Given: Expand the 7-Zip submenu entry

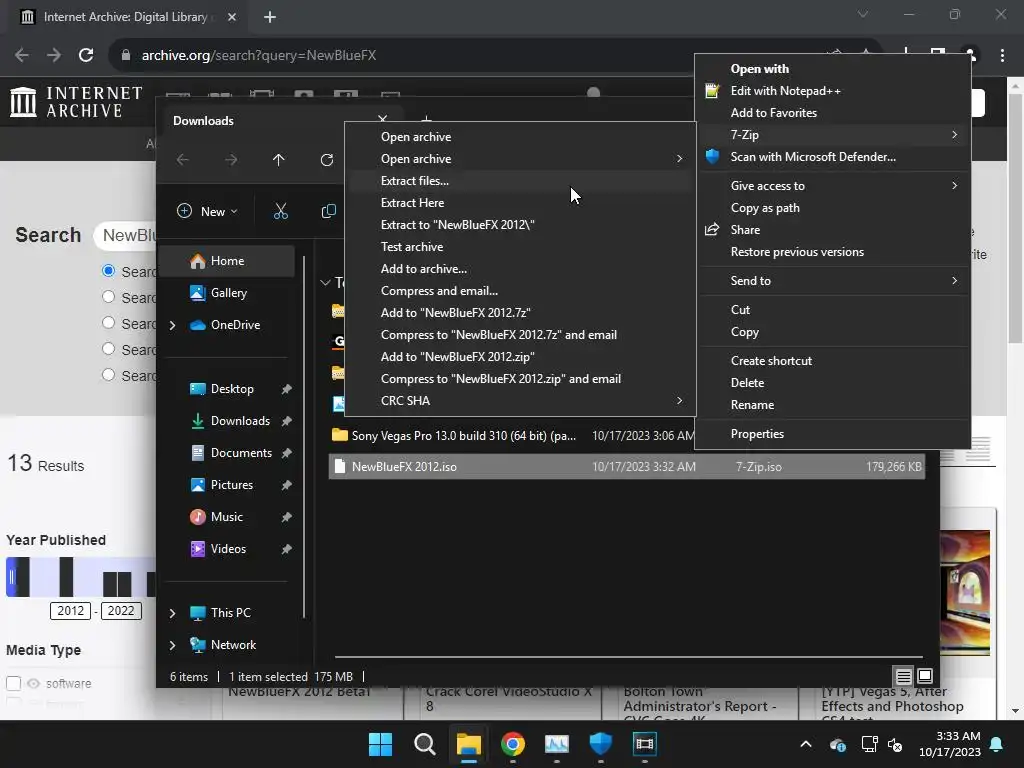Looking at the screenshot, I should click(x=833, y=135).
